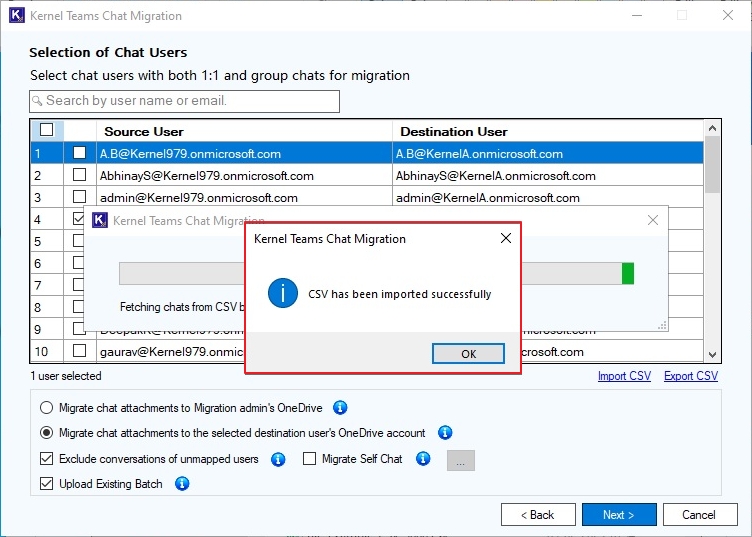Click the table scrollbar up arrow
Image resolution: width=752 pixels, height=537 pixels.
pos(712,128)
